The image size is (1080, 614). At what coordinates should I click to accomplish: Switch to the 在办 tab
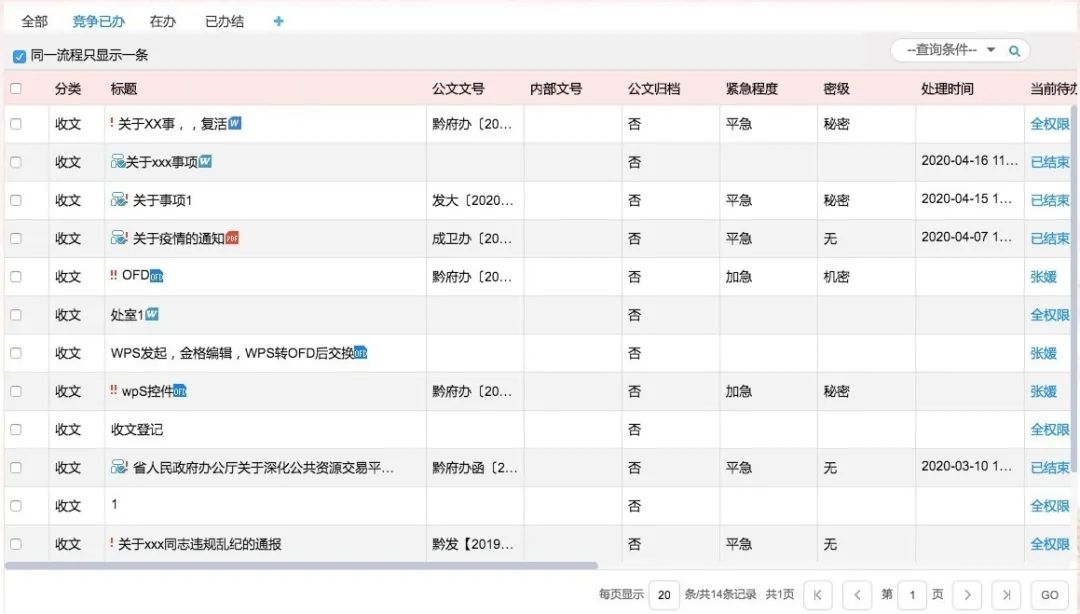162,21
